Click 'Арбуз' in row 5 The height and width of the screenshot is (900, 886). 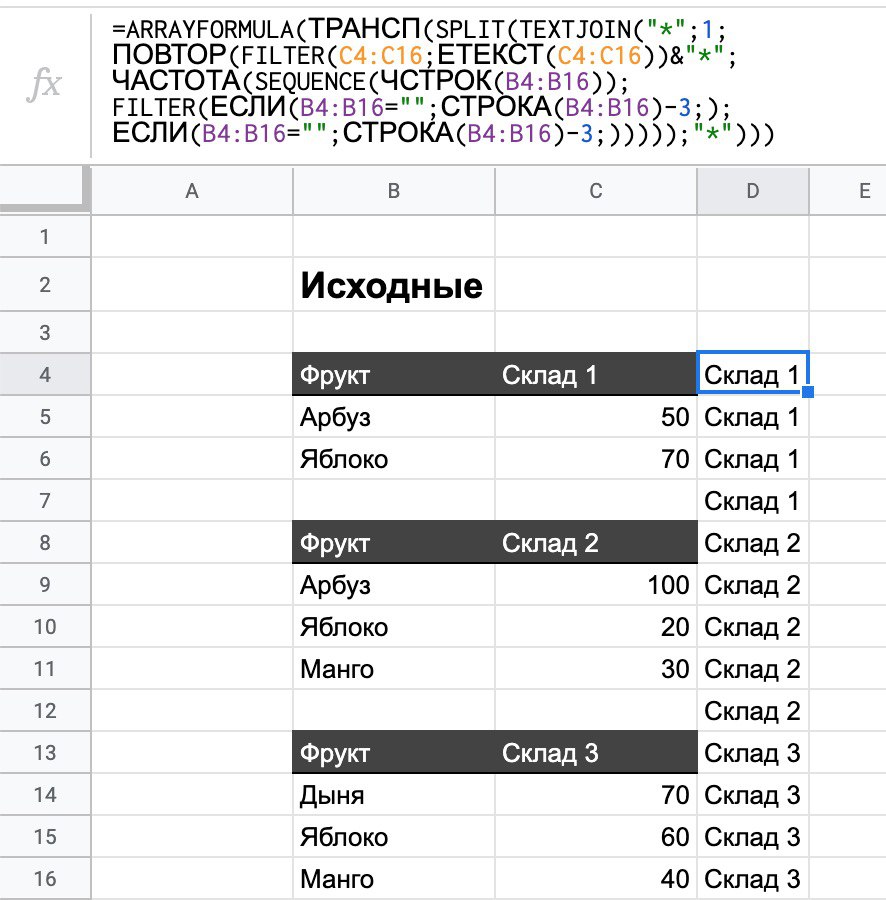click(x=394, y=416)
